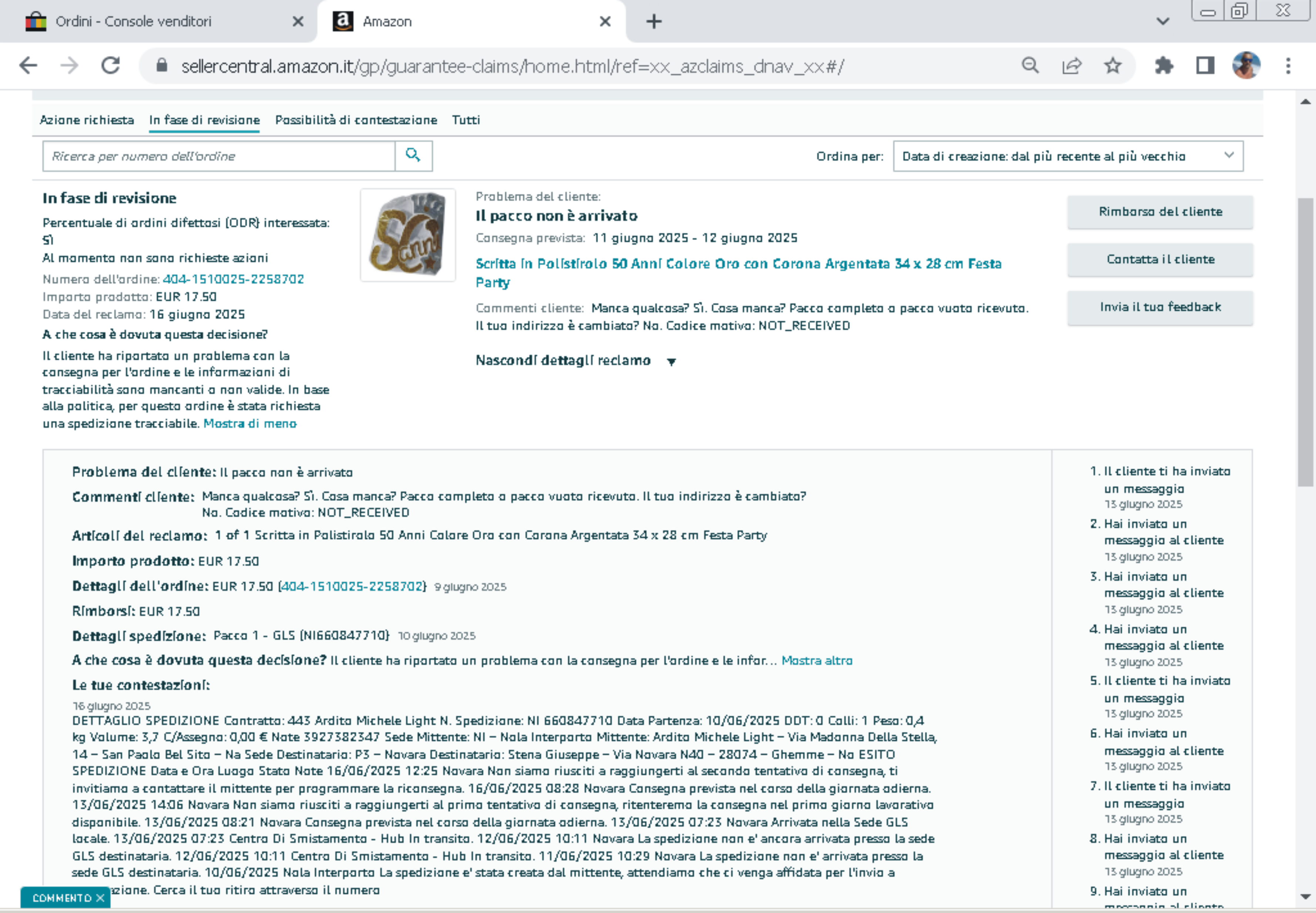Click the Rimborsi: EUR 17.50 line
The image size is (1316, 913).
point(136,611)
